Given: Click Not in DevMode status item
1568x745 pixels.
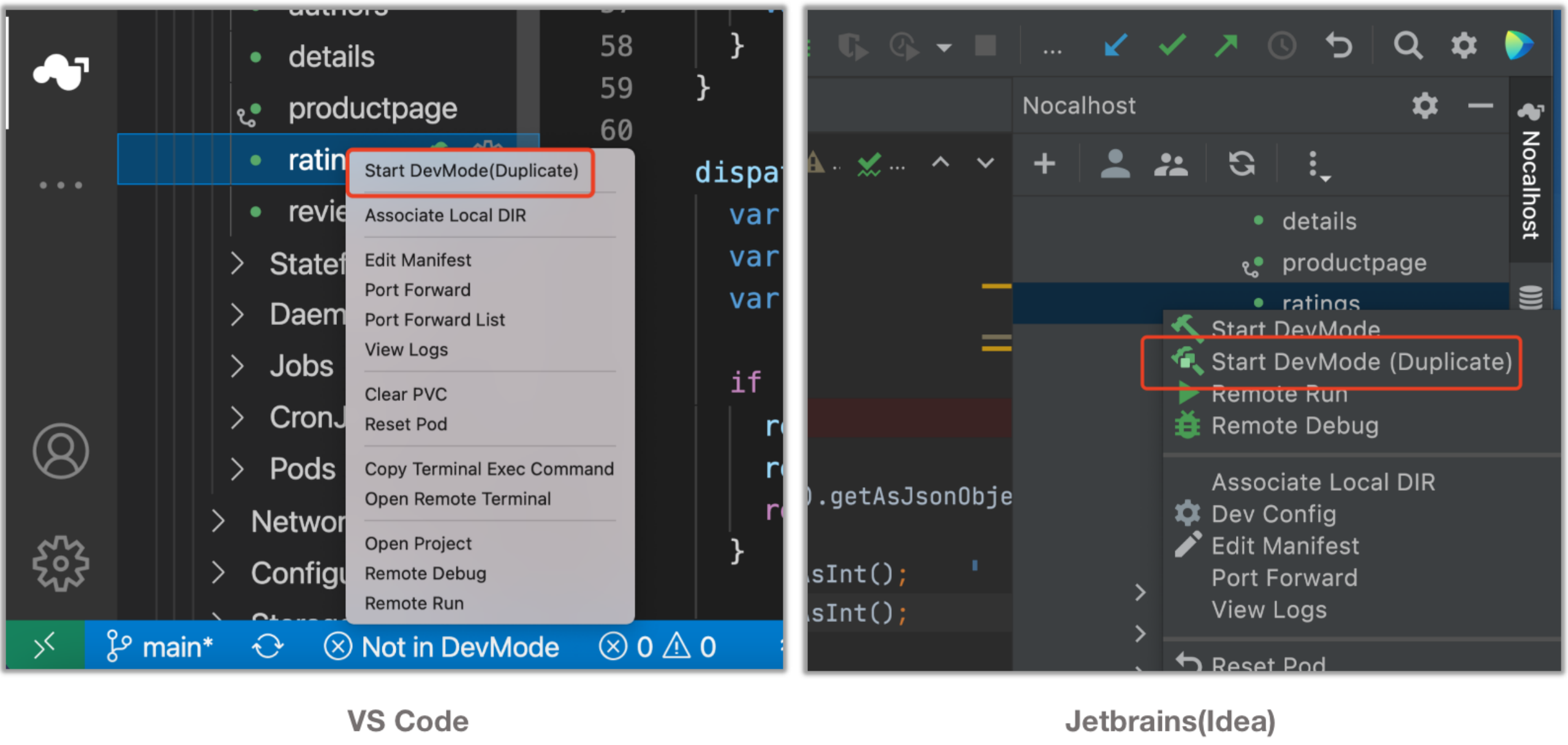Looking at the screenshot, I should click(x=442, y=646).
